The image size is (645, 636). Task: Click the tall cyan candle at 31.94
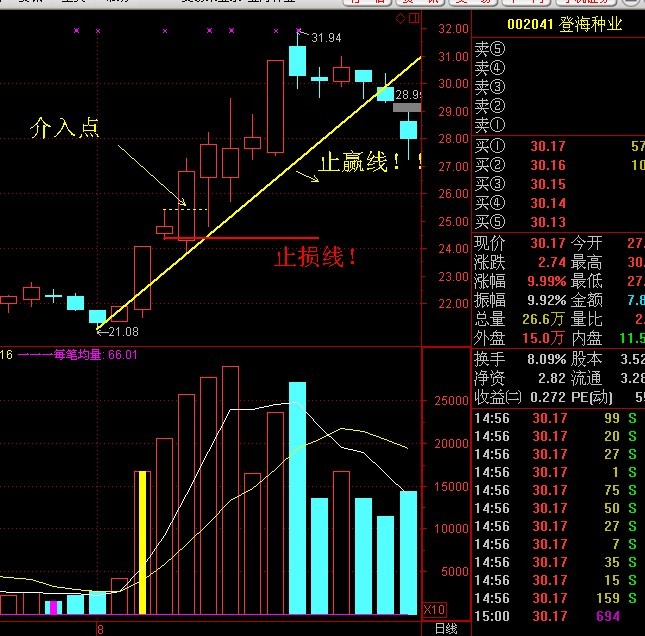pyautogui.click(x=297, y=60)
